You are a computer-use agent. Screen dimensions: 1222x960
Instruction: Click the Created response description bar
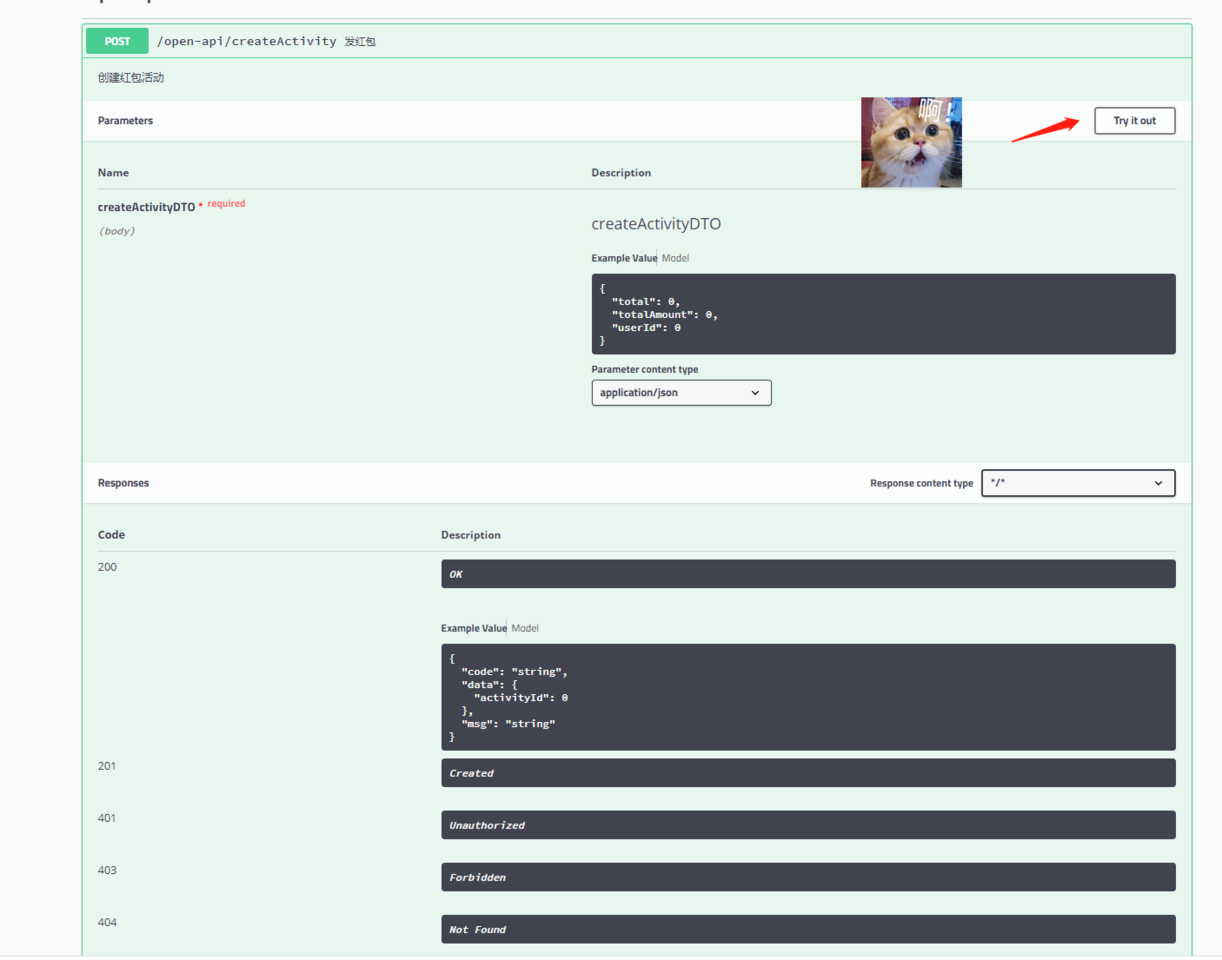808,773
